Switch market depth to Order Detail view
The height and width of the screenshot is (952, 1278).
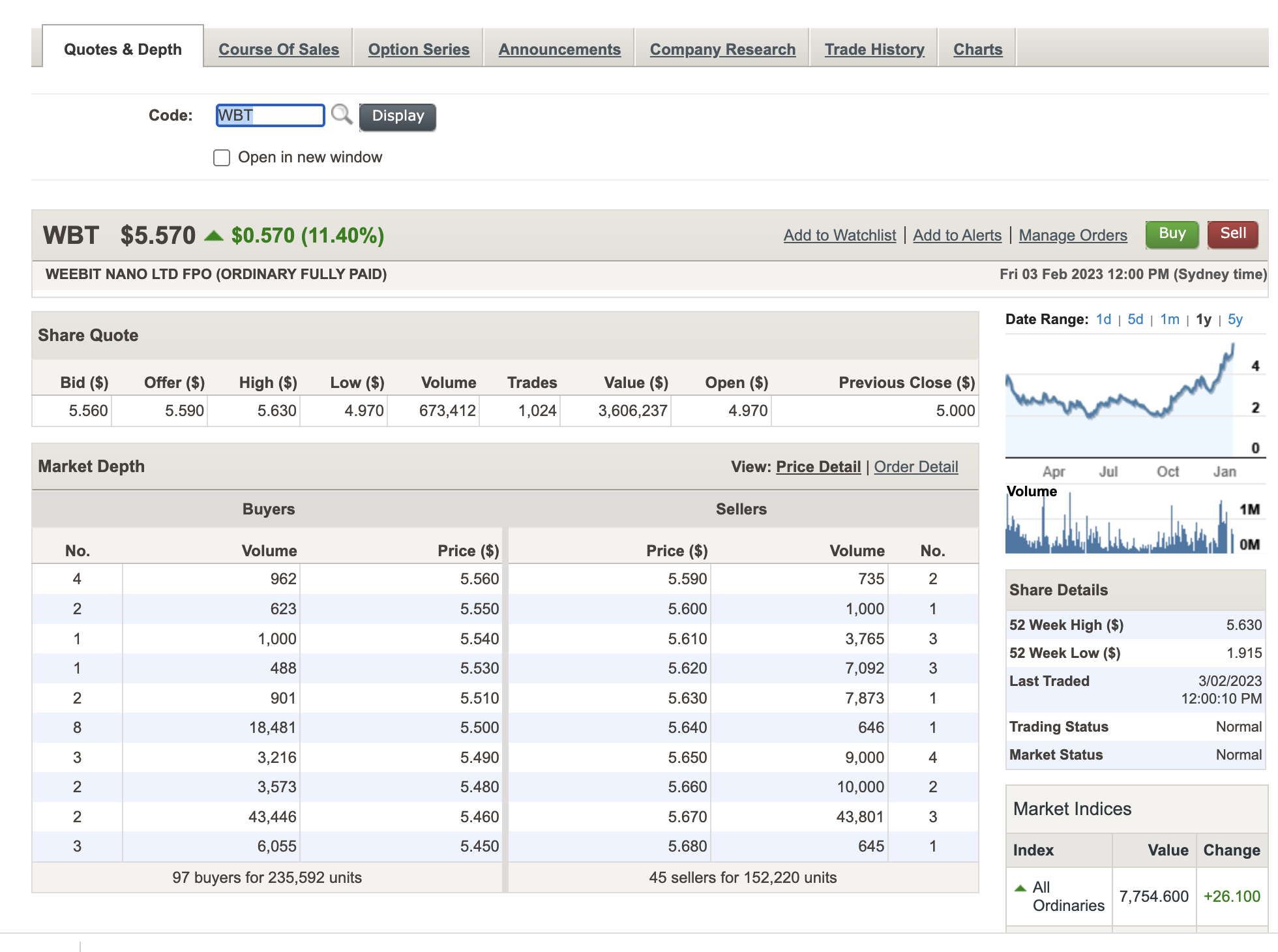[x=915, y=467]
